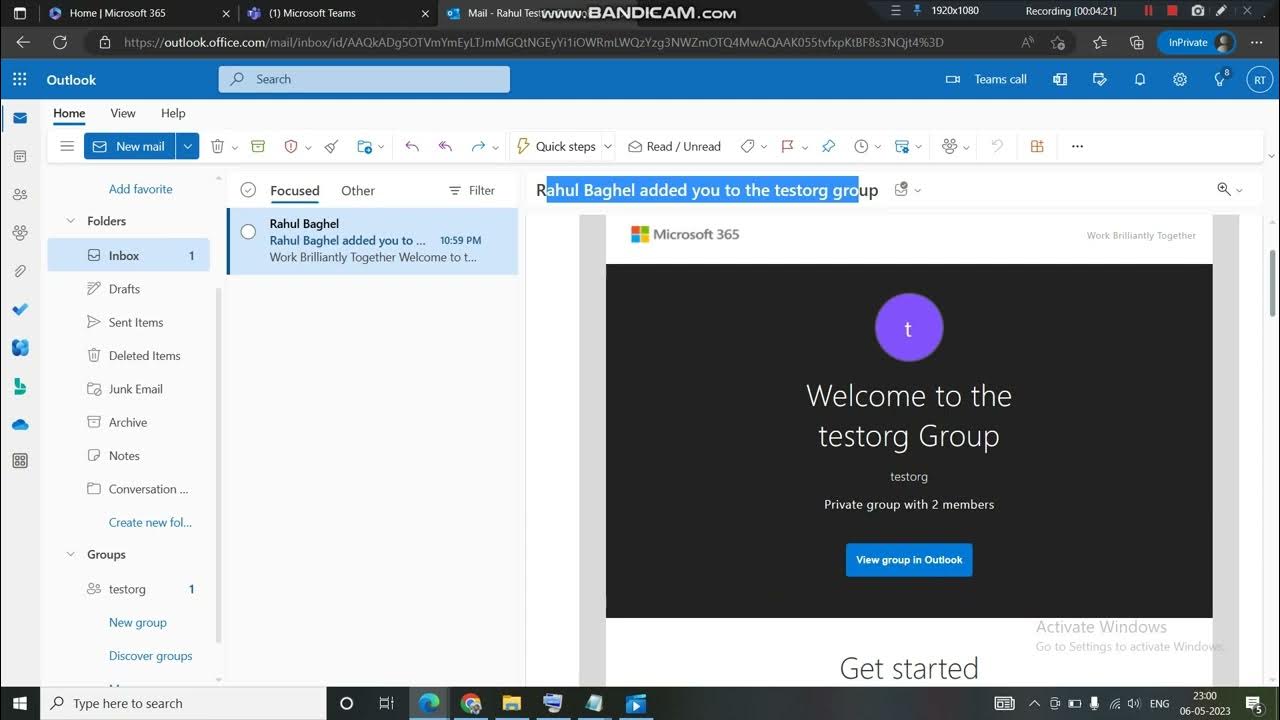Open To Do checkmark in app rail
This screenshot has width=1280, height=720.
point(20,309)
